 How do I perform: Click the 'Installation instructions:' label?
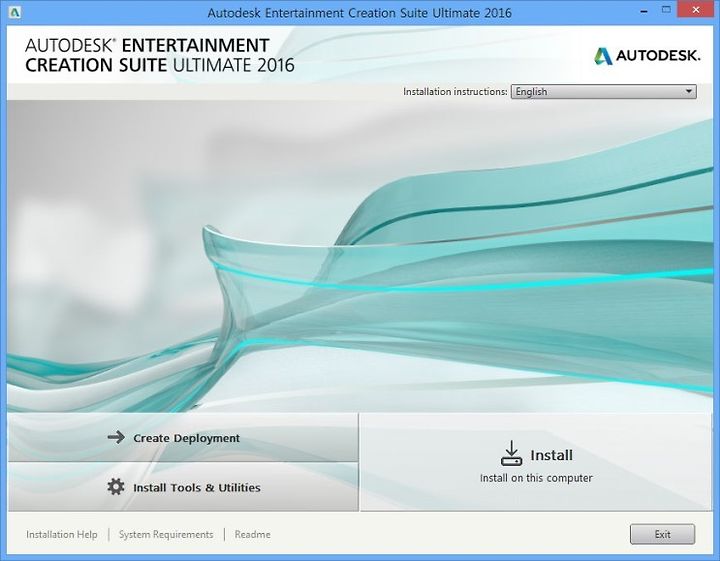(x=455, y=91)
